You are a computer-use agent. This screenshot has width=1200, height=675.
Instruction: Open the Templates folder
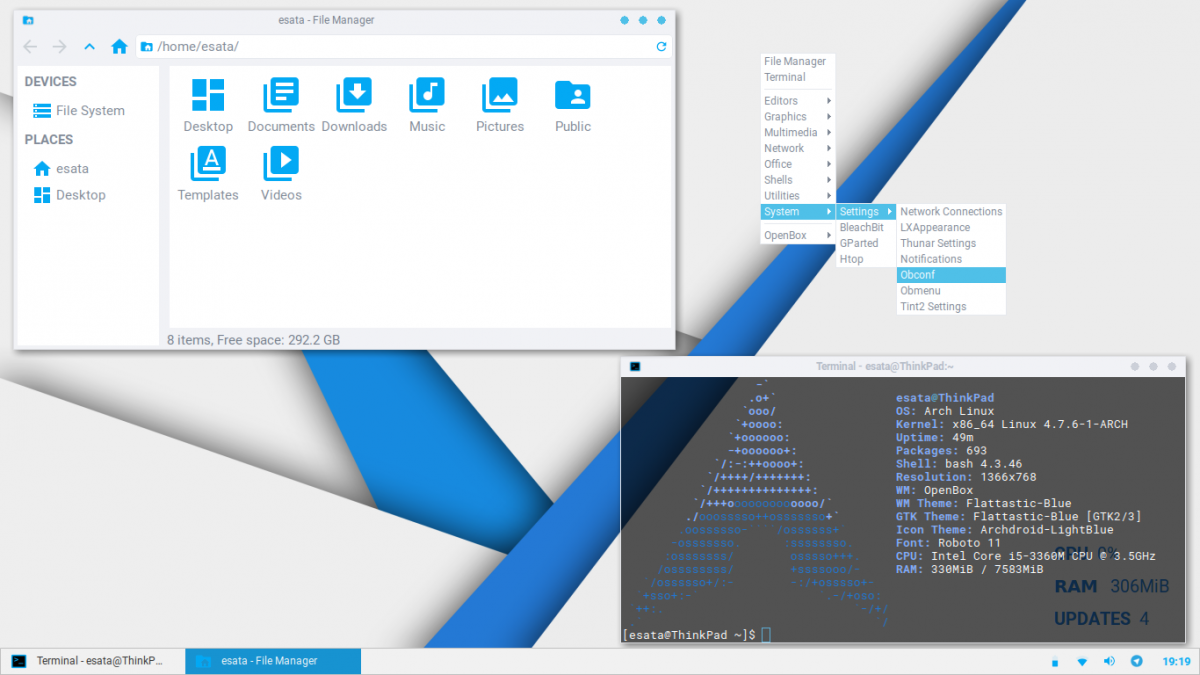208,174
